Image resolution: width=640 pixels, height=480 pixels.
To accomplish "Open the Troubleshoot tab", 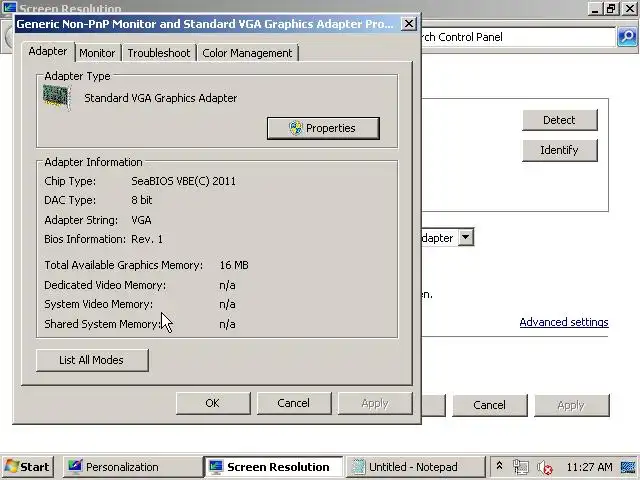I will [159, 53].
